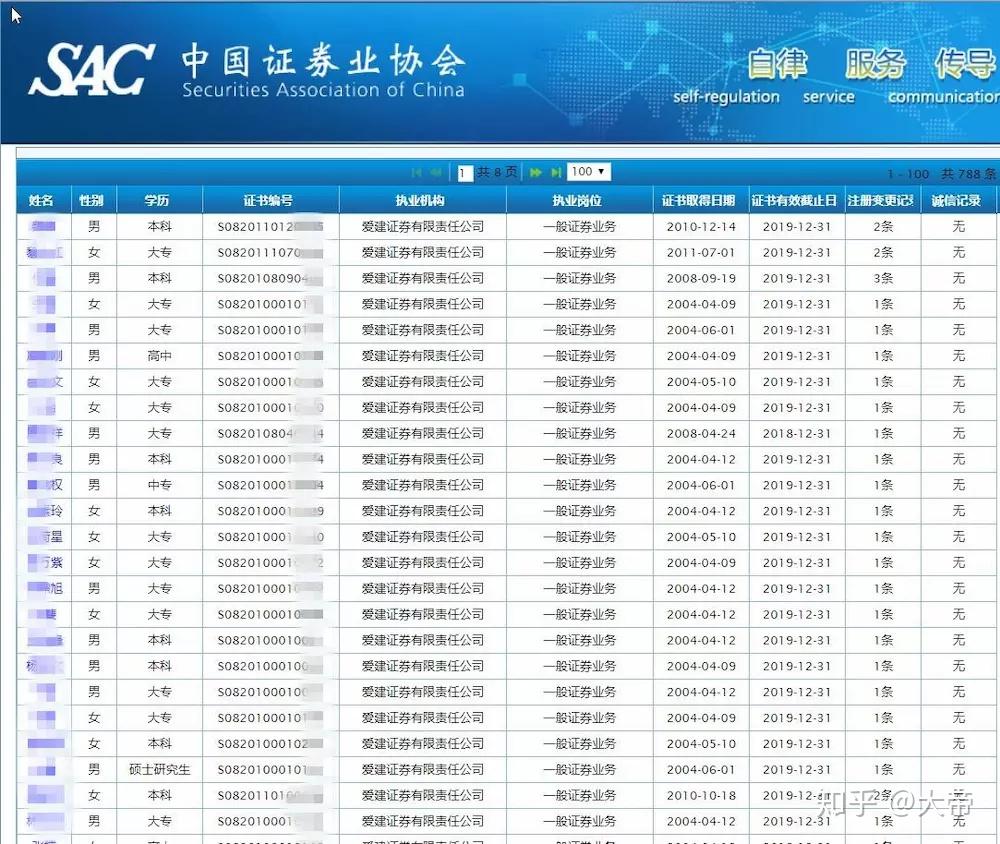Click the 2011-07-01 certificate date cell
The height and width of the screenshot is (844, 1000).
tap(701, 253)
